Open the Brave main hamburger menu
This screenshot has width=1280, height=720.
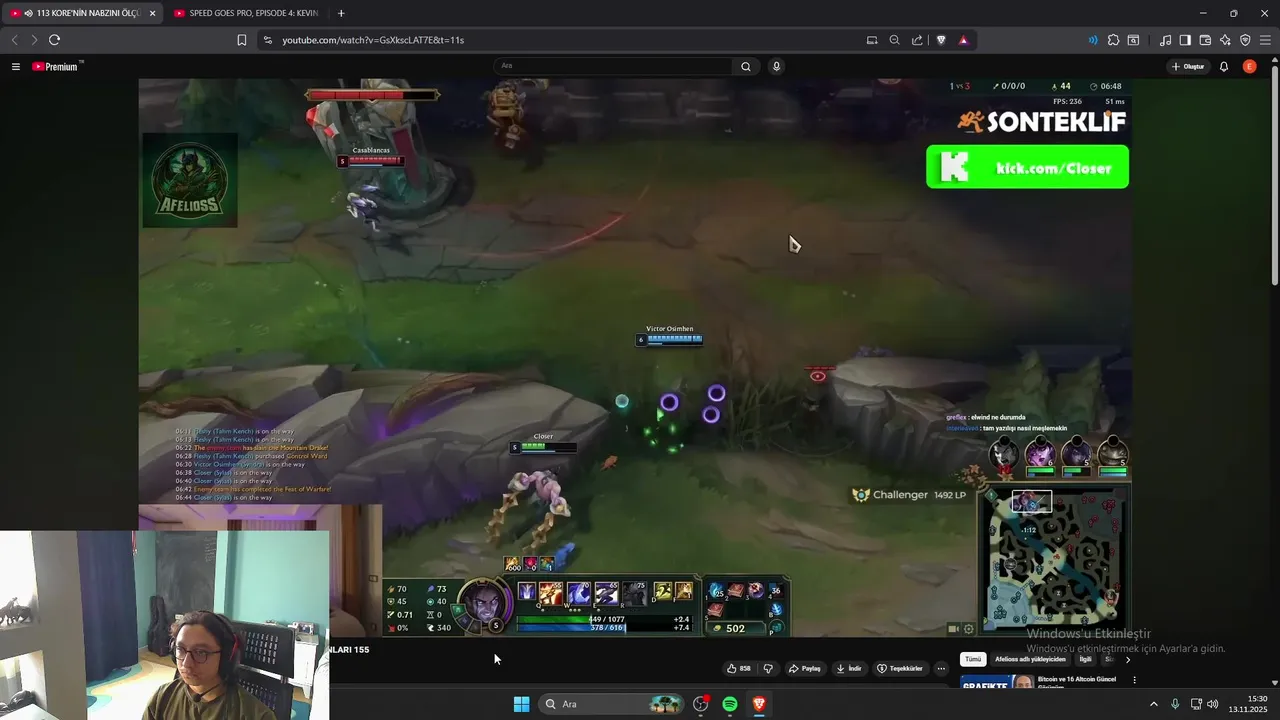1265,40
